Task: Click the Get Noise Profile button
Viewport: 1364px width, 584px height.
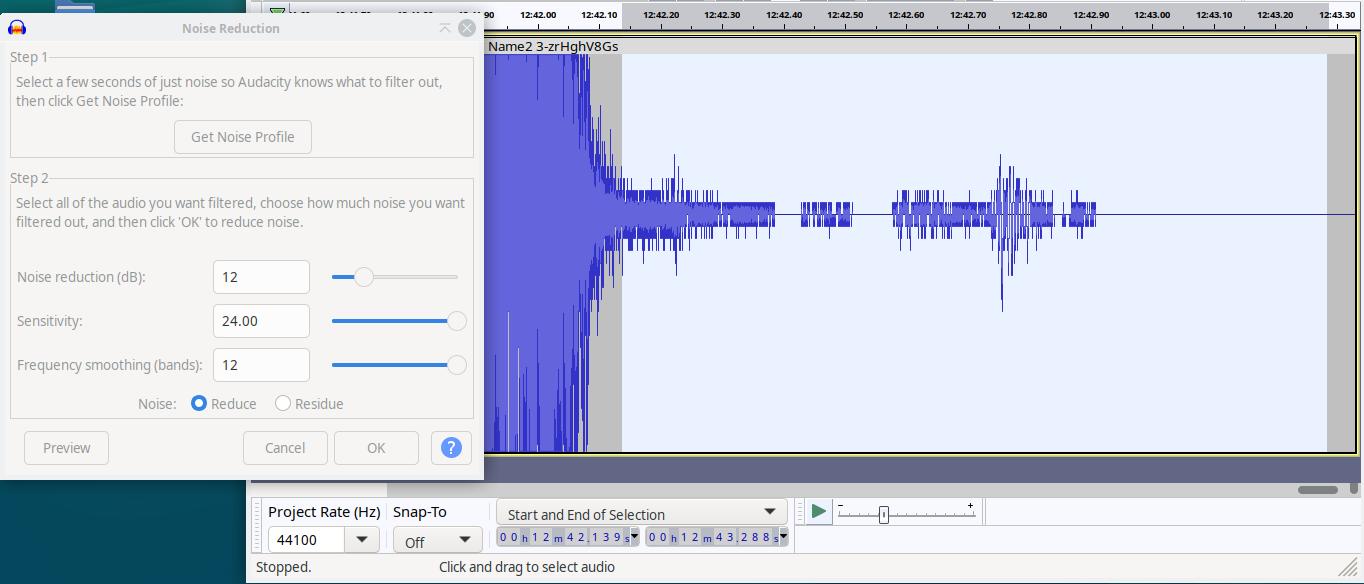Action: (242, 137)
